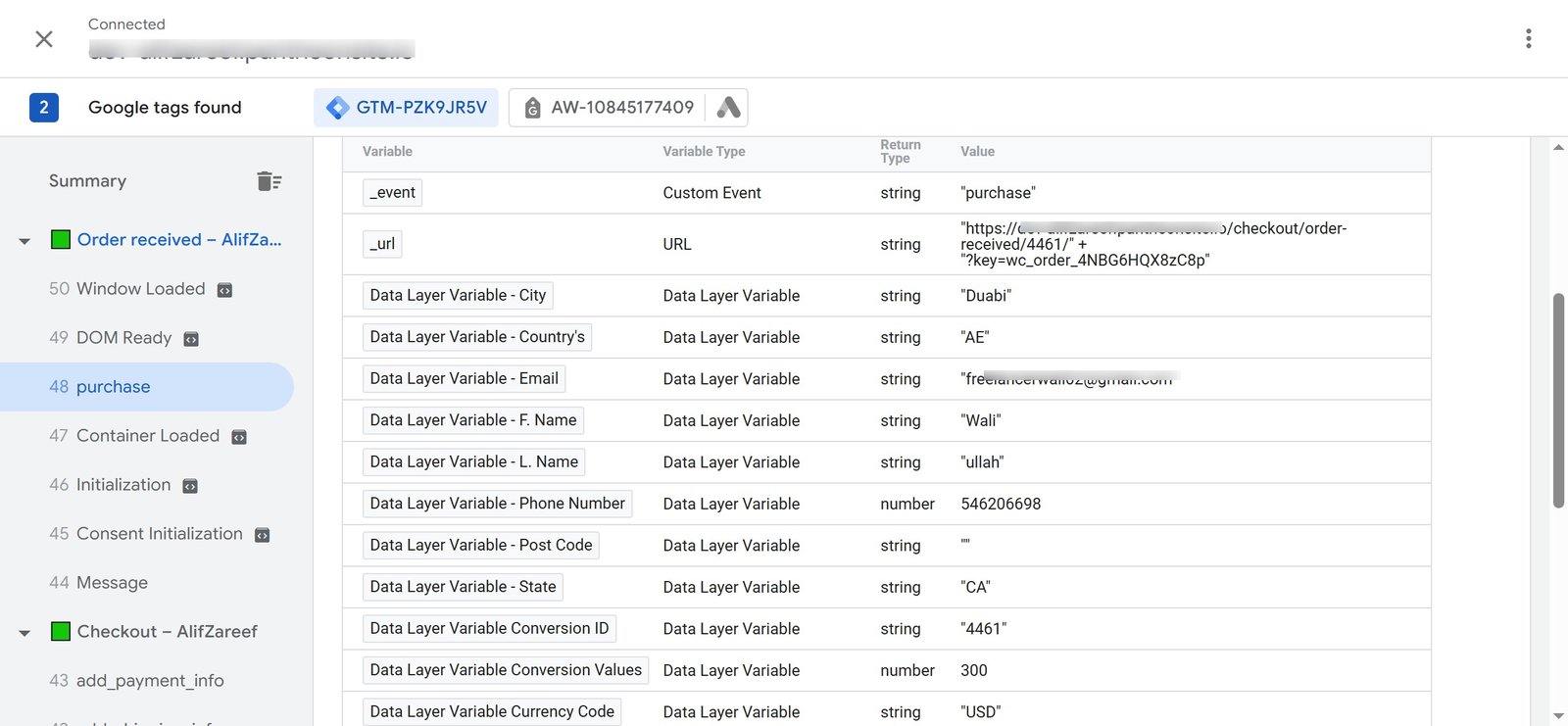Viewport: 1568px width, 726px height.
Task: Open the three-dot more options menu
Action: pos(1528,38)
